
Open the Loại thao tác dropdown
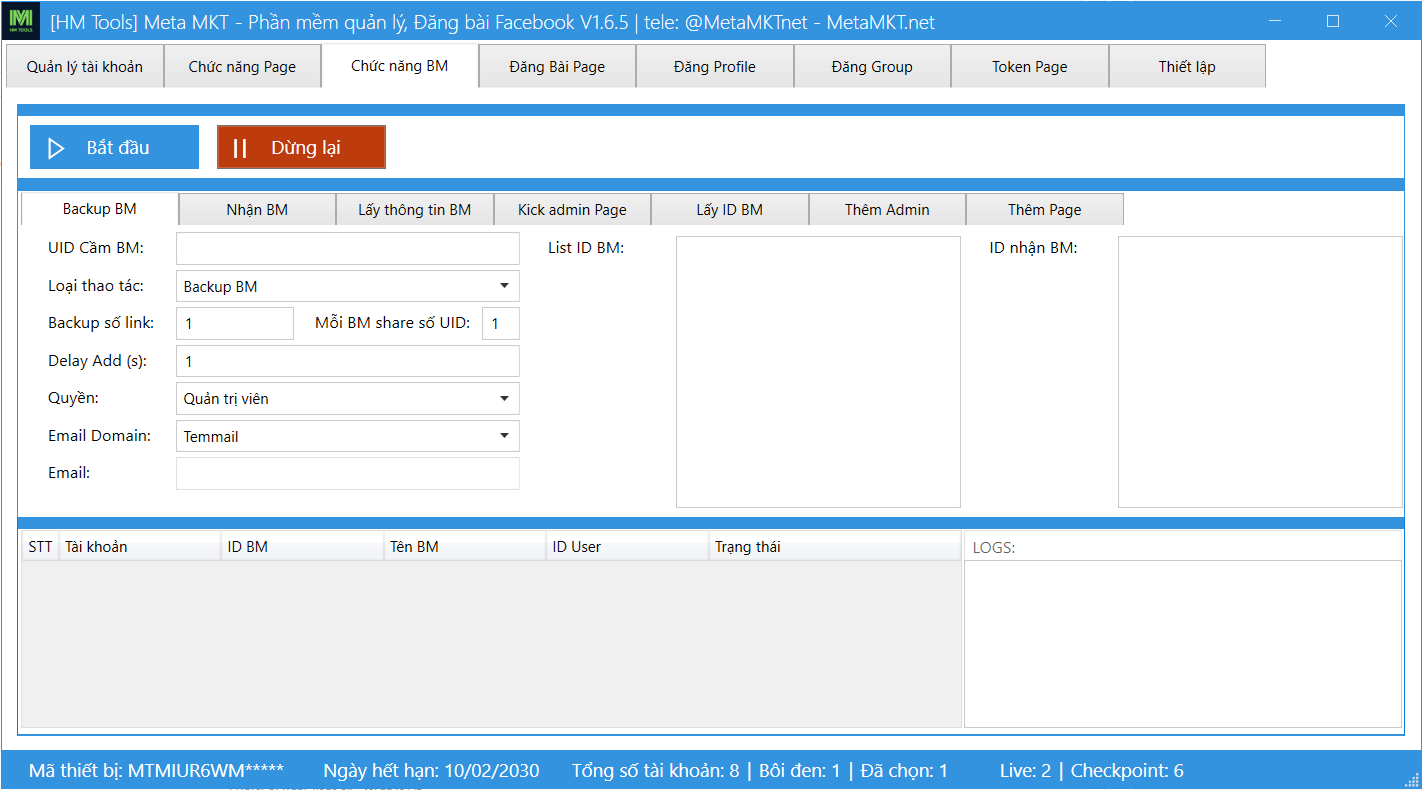pos(348,286)
